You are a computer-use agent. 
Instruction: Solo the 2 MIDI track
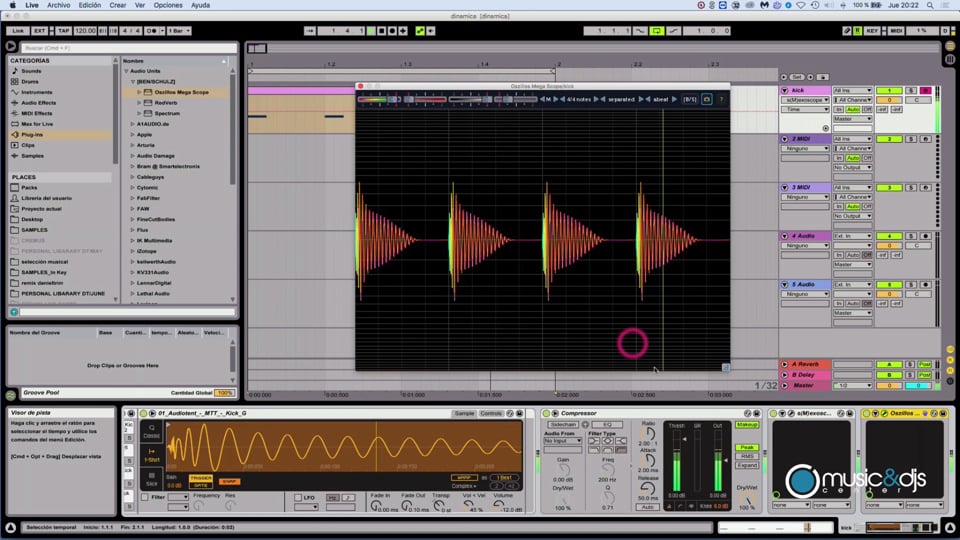click(911, 139)
